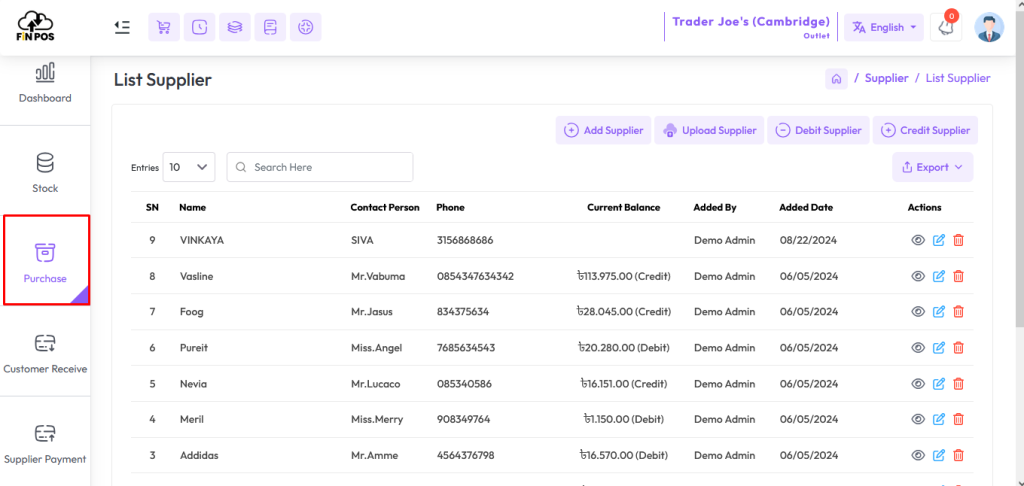View Nevia supplier details eye icon
The image size is (1024, 486).
coord(918,384)
